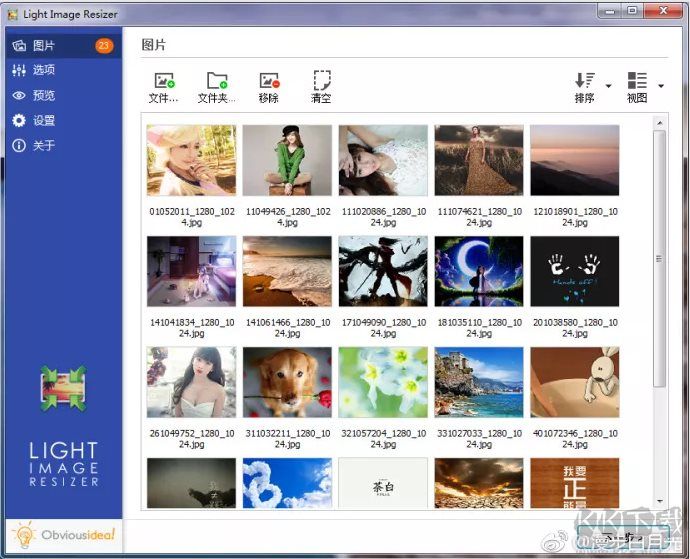The width and height of the screenshot is (690, 559).
Task: Click the view mode icon
Action: pos(637,82)
